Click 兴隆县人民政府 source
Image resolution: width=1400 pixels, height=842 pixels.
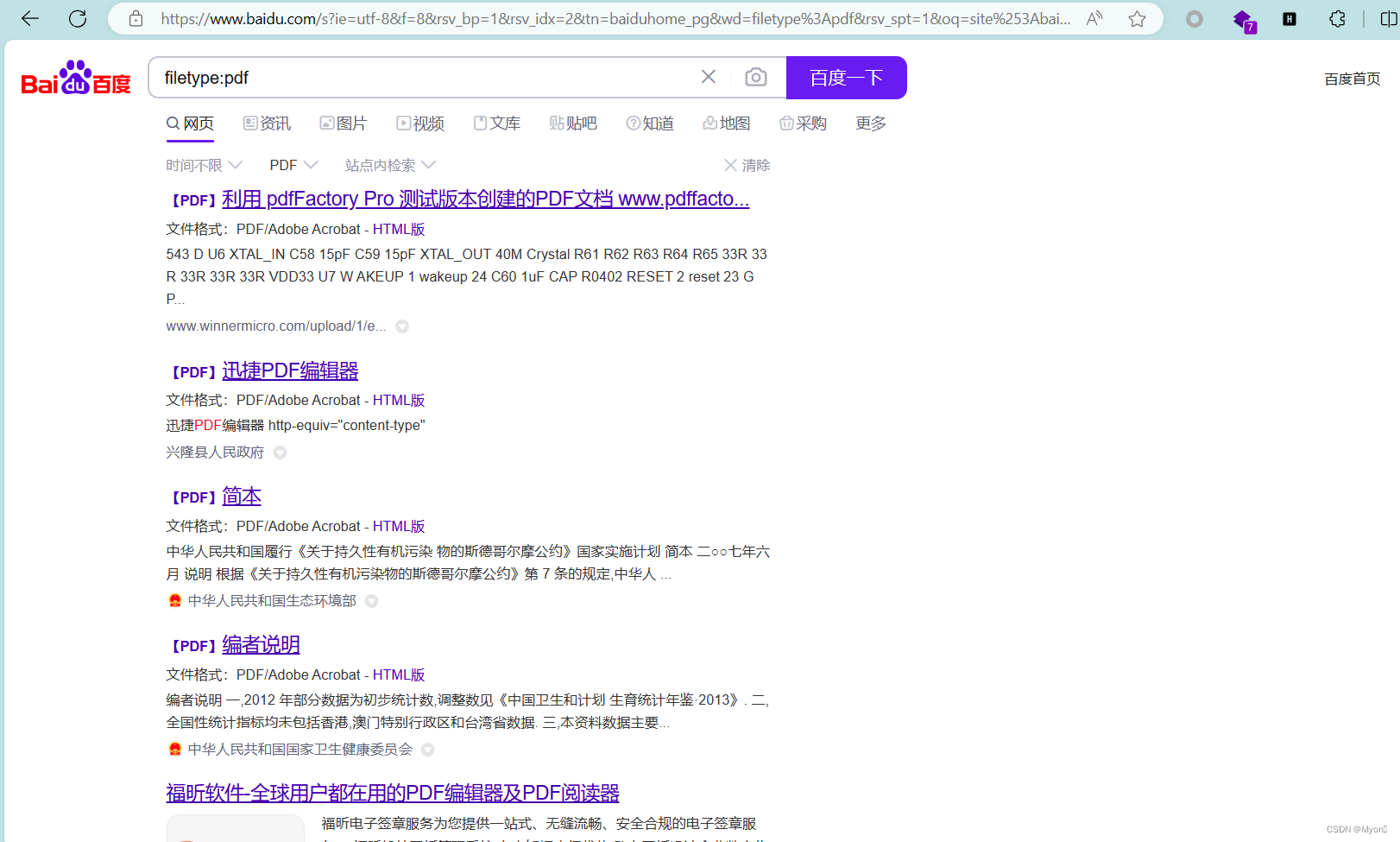[x=215, y=452]
